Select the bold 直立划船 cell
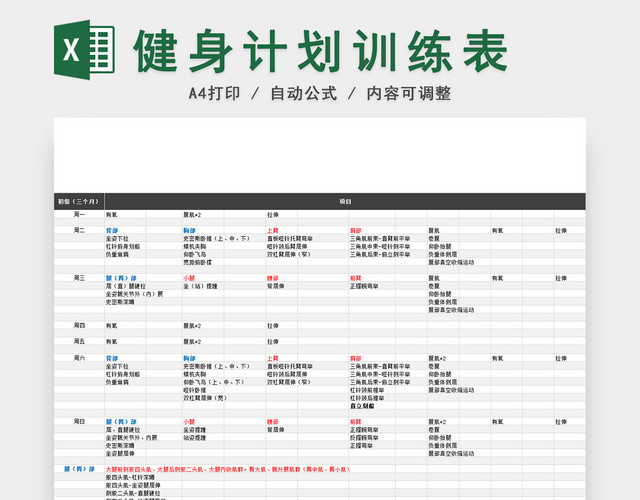The height and width of the screenshot is (500, 640). 362,406
